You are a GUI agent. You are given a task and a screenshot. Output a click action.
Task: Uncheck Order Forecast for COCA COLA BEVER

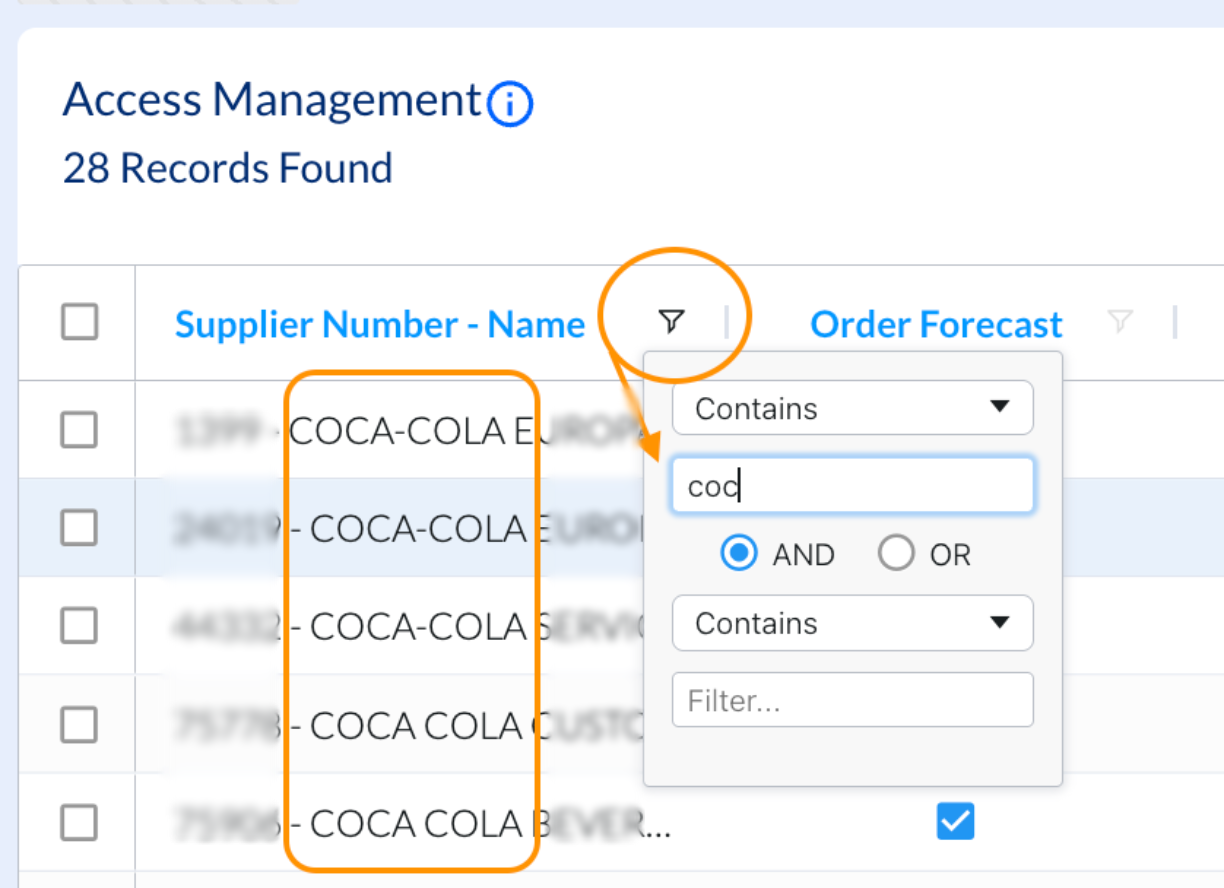pyautogui.click(x=955, y=821)
